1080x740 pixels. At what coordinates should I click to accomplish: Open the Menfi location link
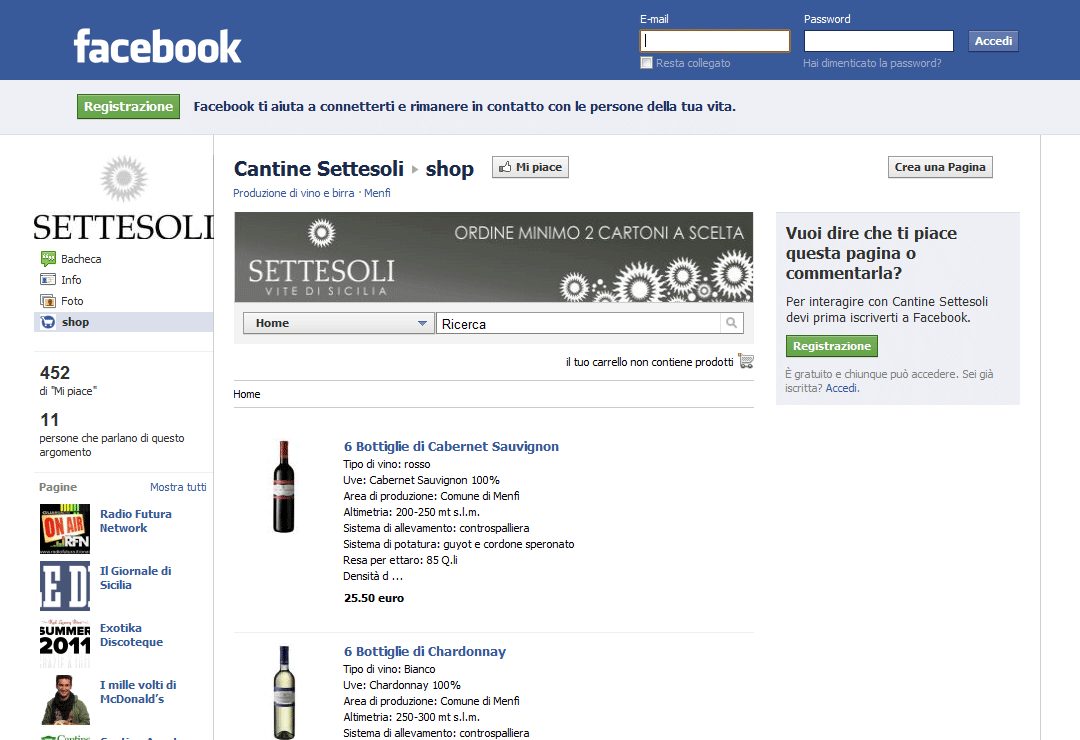point(377,193)
